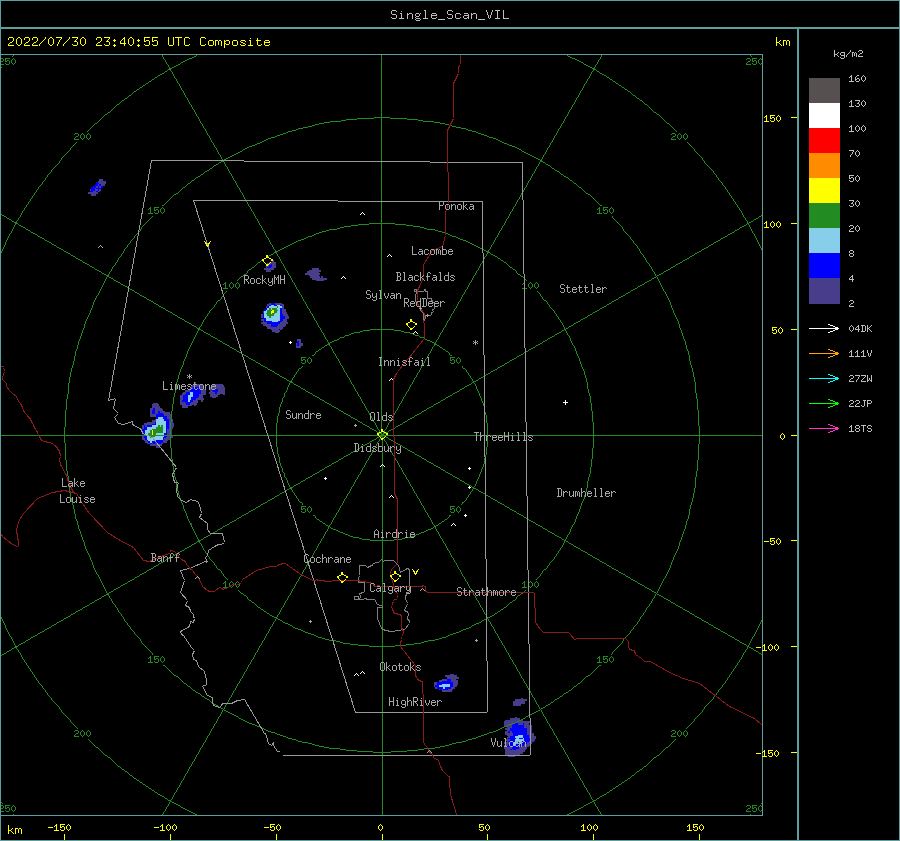Click the cyan 27ZW arrow icon
This screenshot has height=841, width=900.
click(824, 378)
